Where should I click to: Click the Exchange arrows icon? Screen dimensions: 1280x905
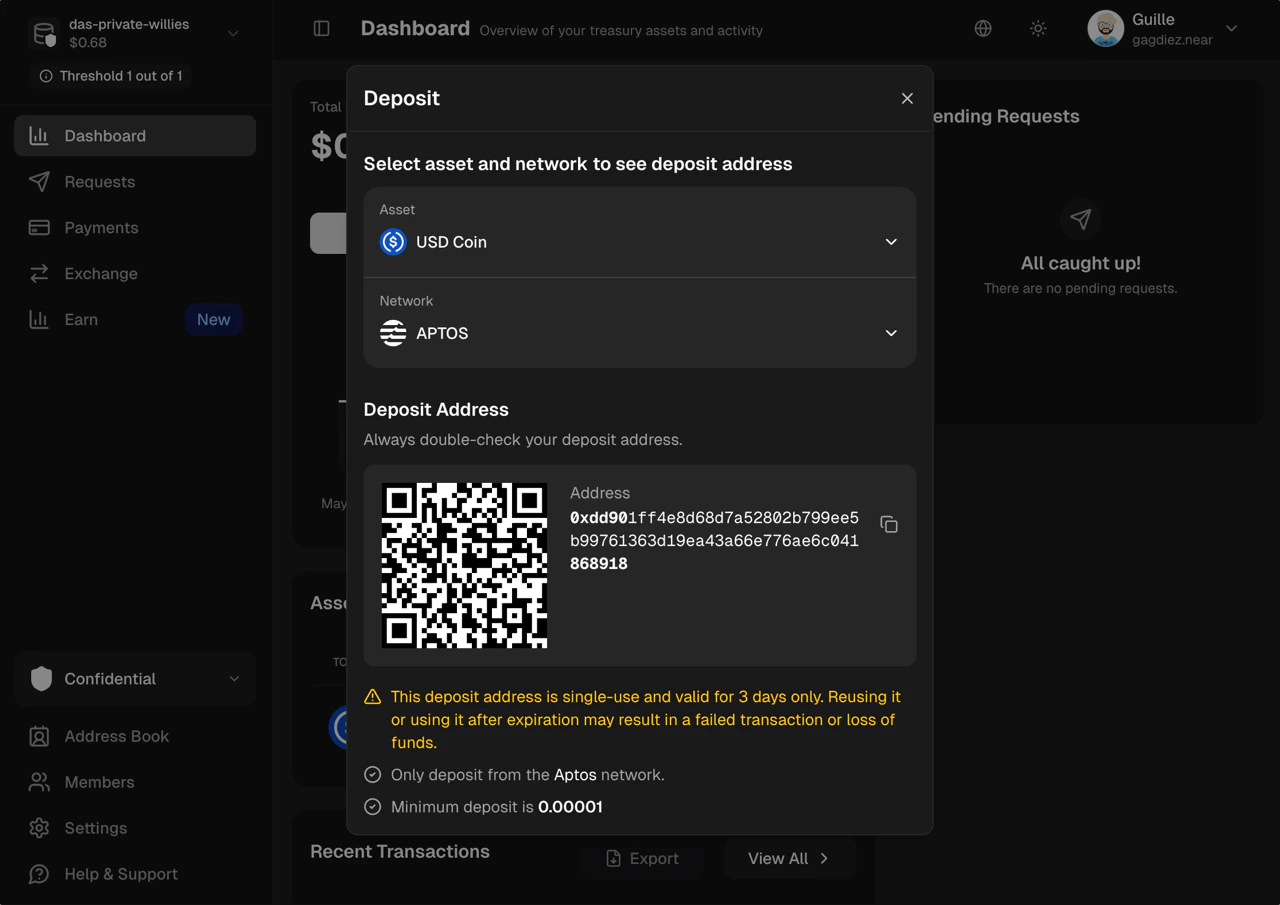click(39, 274)
